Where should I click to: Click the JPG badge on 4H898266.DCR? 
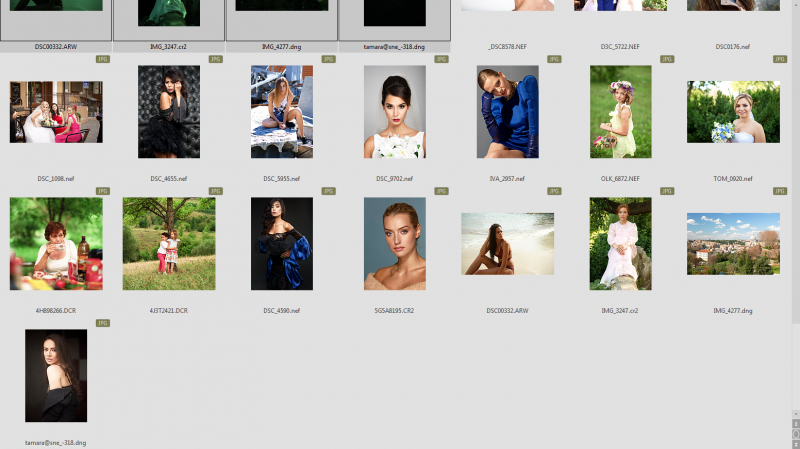coord(103,191)
